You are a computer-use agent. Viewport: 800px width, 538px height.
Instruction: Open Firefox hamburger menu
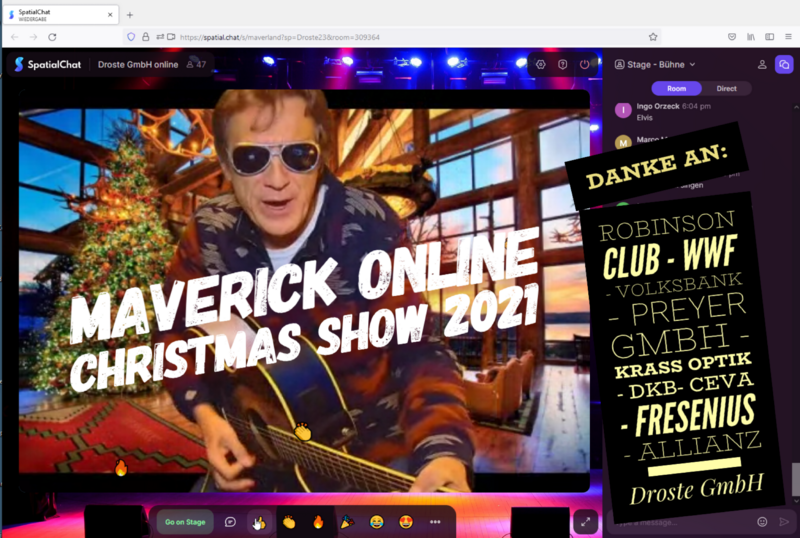(x=788, y=37)
